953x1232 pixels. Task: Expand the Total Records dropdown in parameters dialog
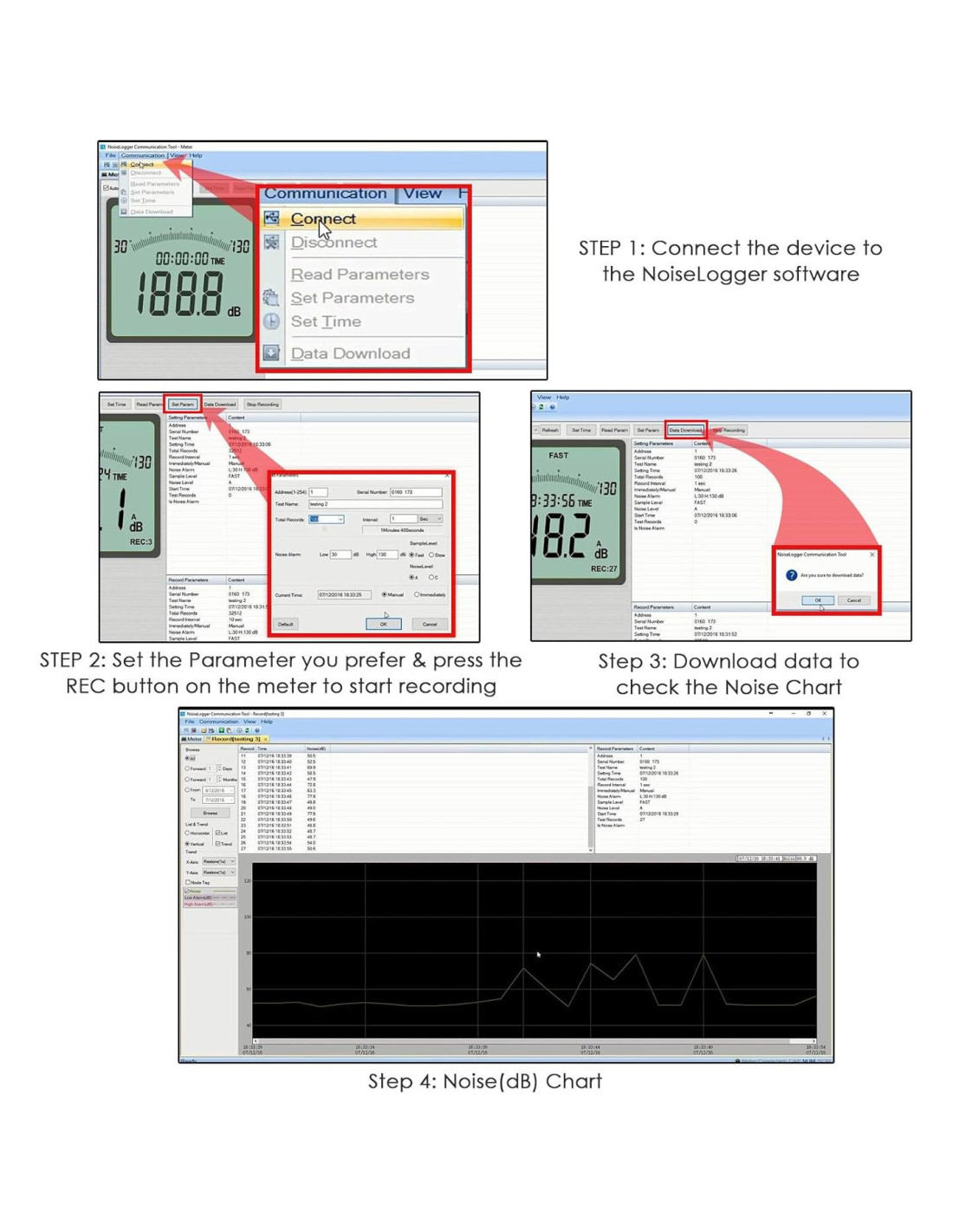[340, 519]
